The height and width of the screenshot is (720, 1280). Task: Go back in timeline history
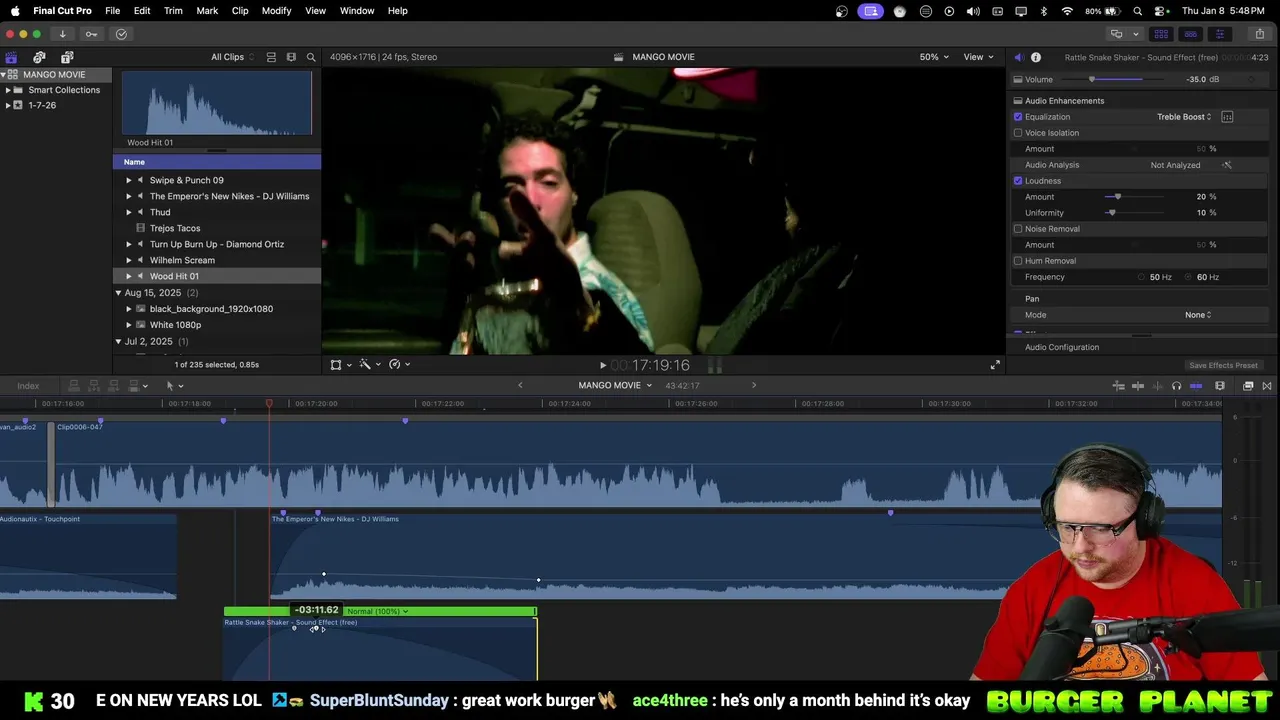(x=520, y=385)
